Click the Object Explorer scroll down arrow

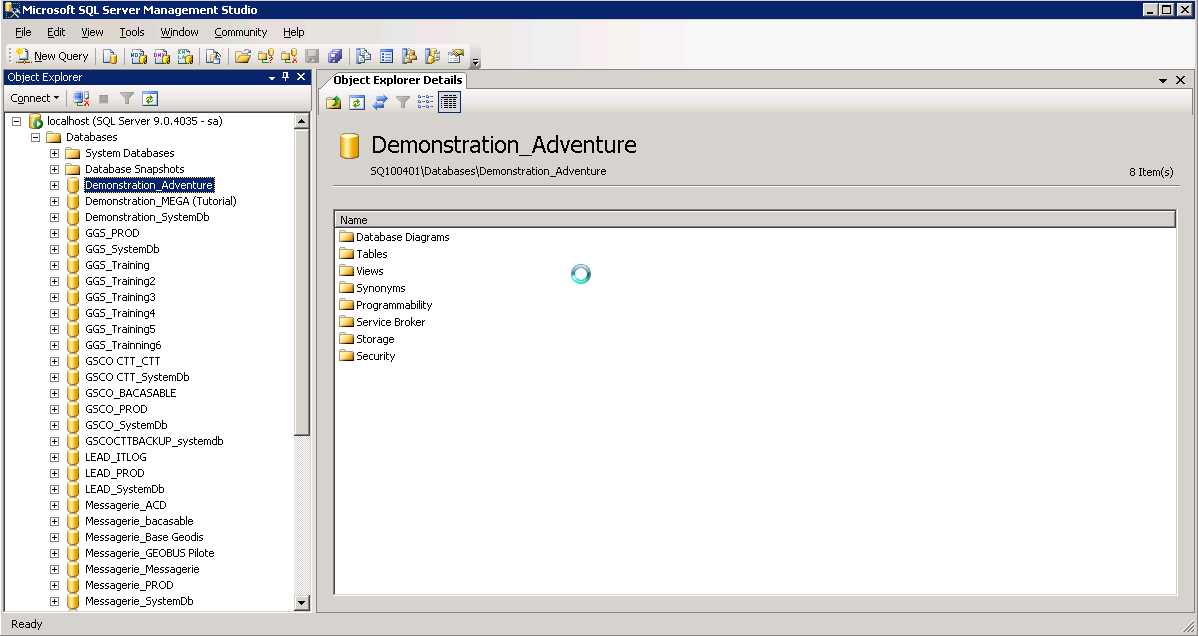302,603
